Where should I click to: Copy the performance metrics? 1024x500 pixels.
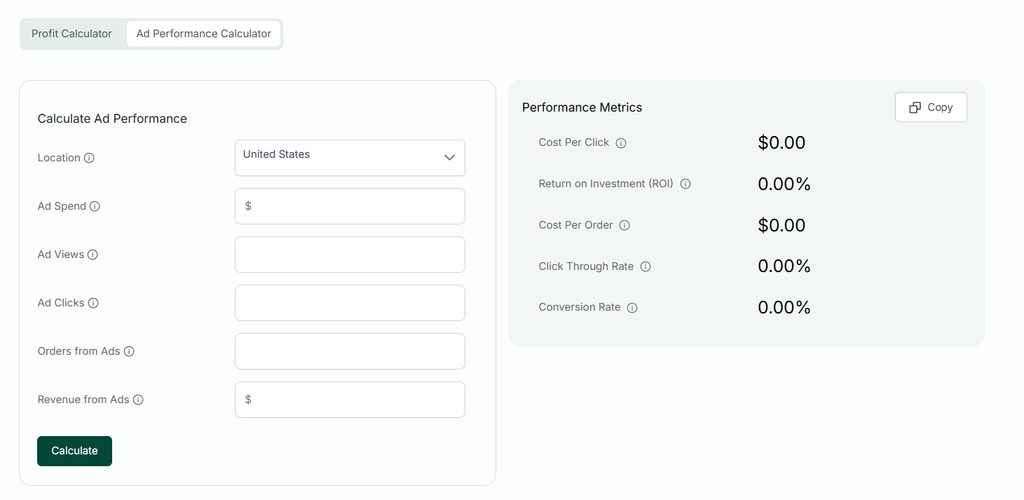point(931,107)
